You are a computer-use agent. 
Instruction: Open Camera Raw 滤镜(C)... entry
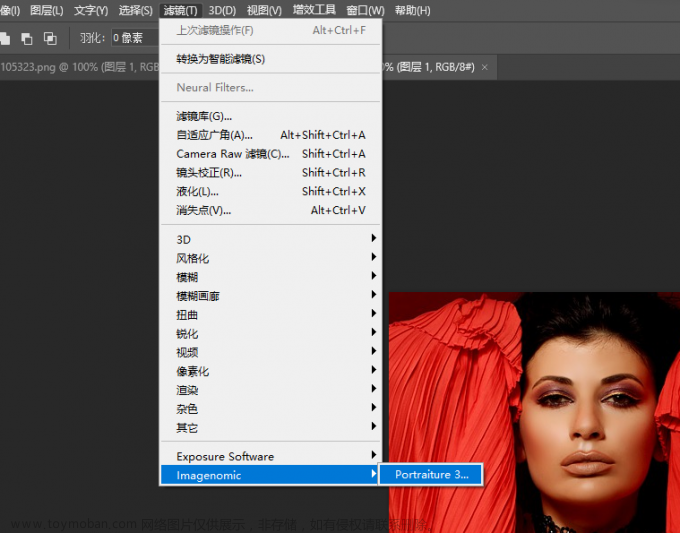click(271, 154)
